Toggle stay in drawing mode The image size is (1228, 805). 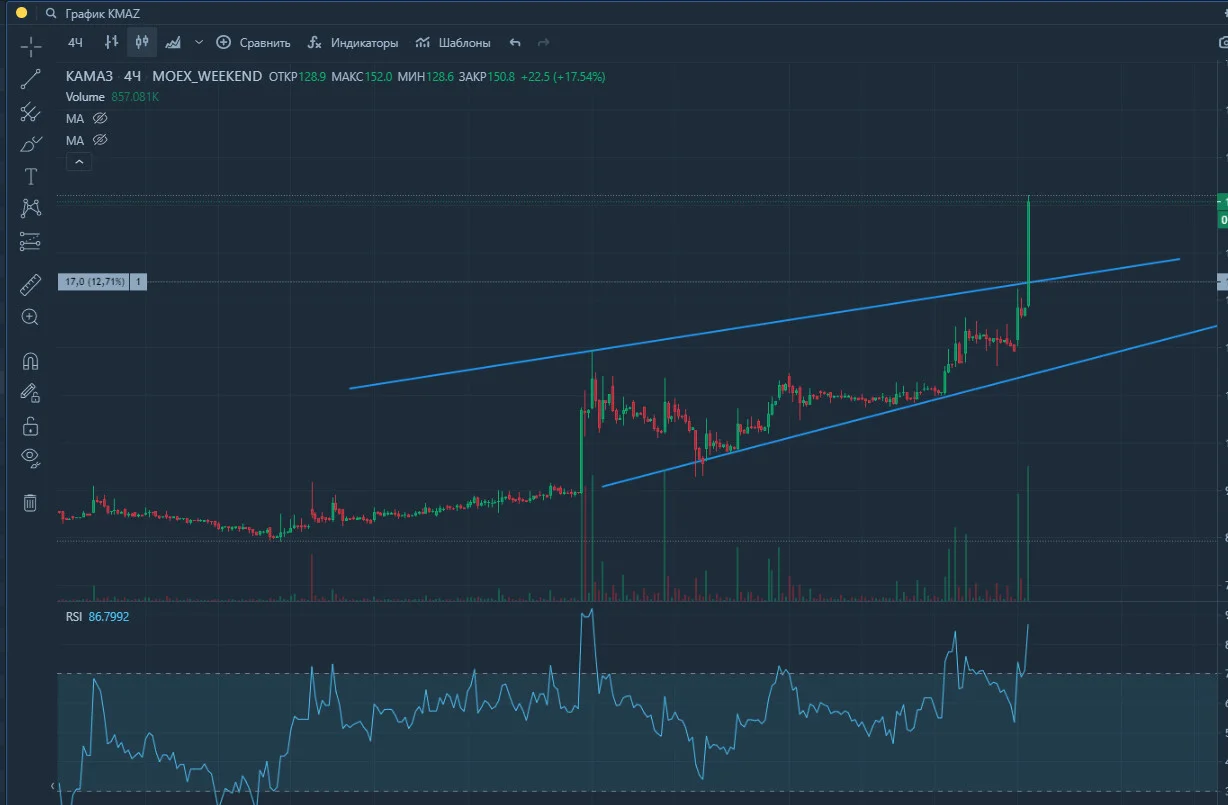coord(31,393)
